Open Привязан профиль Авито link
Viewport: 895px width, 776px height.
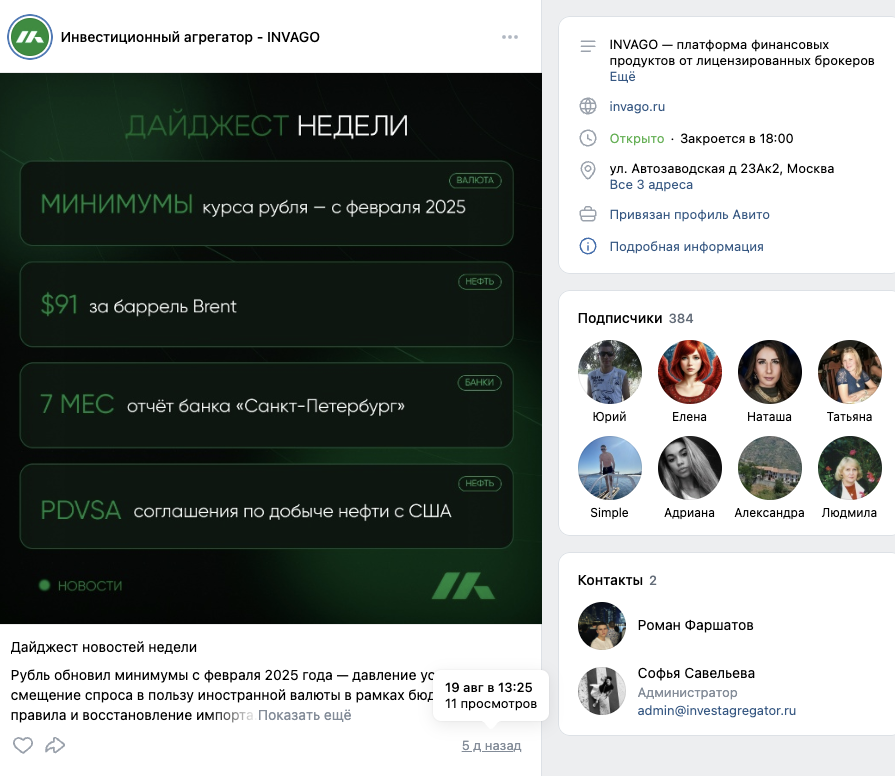coord(690,215)
